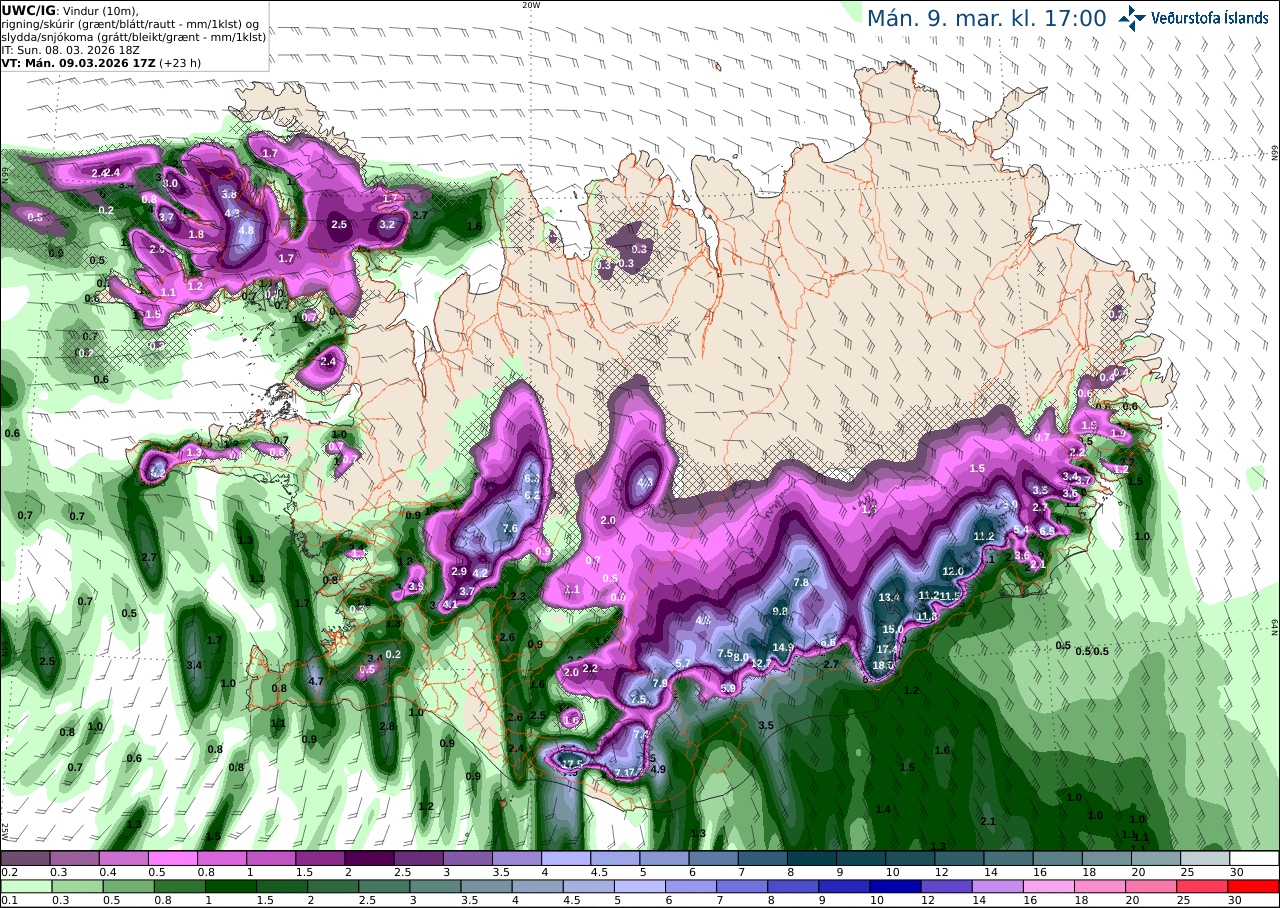Select the '6.2' precipitation value
This screenshot has width=1280, height=908.
click(x=532, y=495)
